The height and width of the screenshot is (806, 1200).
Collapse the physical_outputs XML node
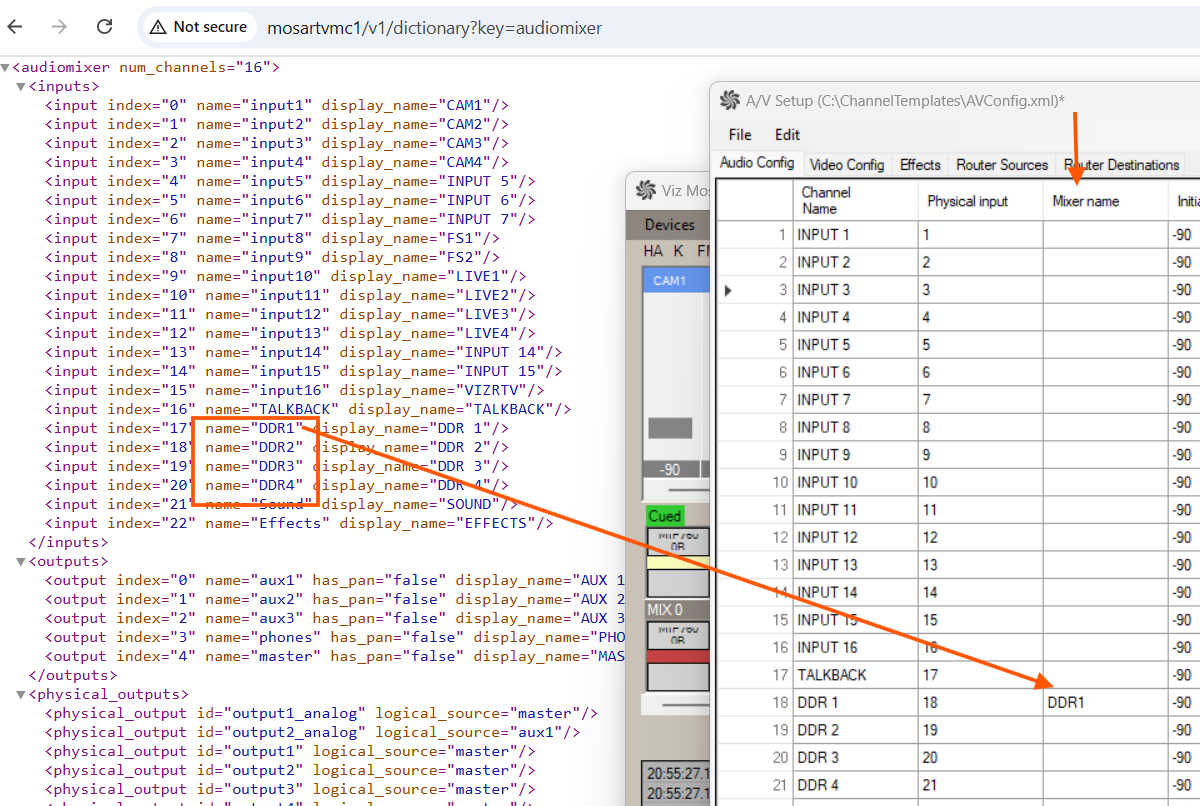21,694
